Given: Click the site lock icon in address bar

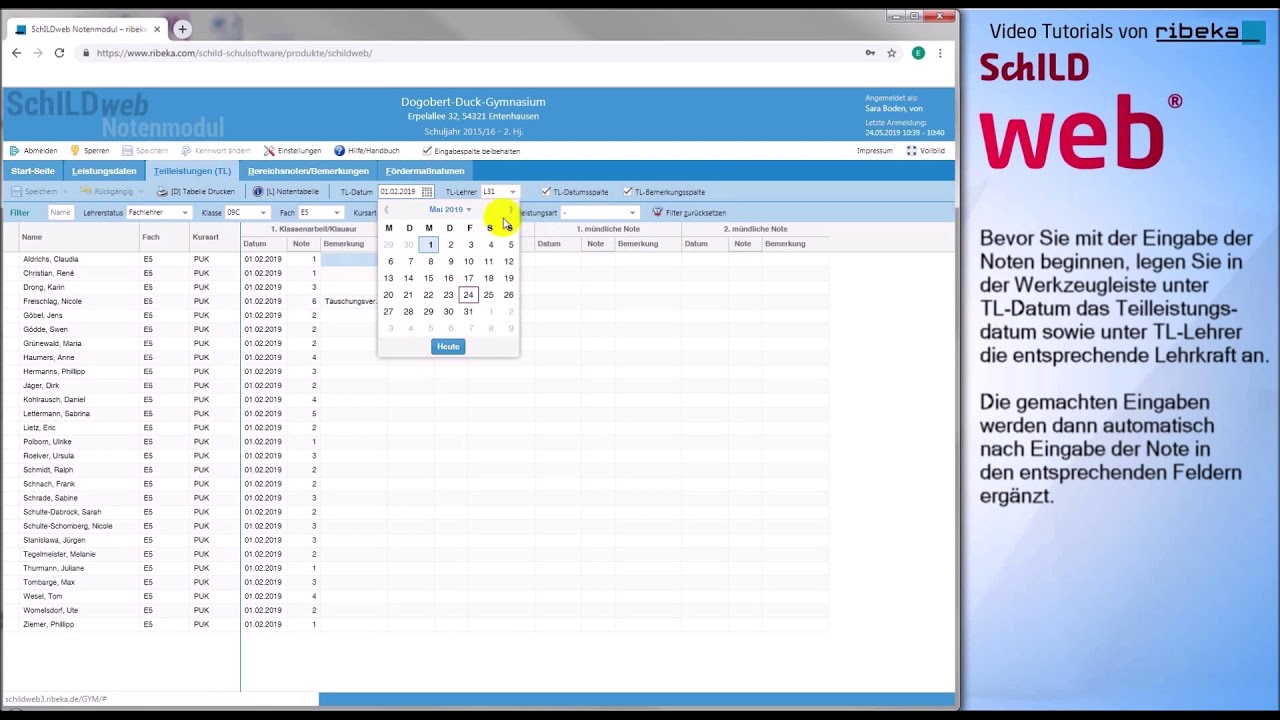Looking at the screenshot, I should (x=86, y=53).
